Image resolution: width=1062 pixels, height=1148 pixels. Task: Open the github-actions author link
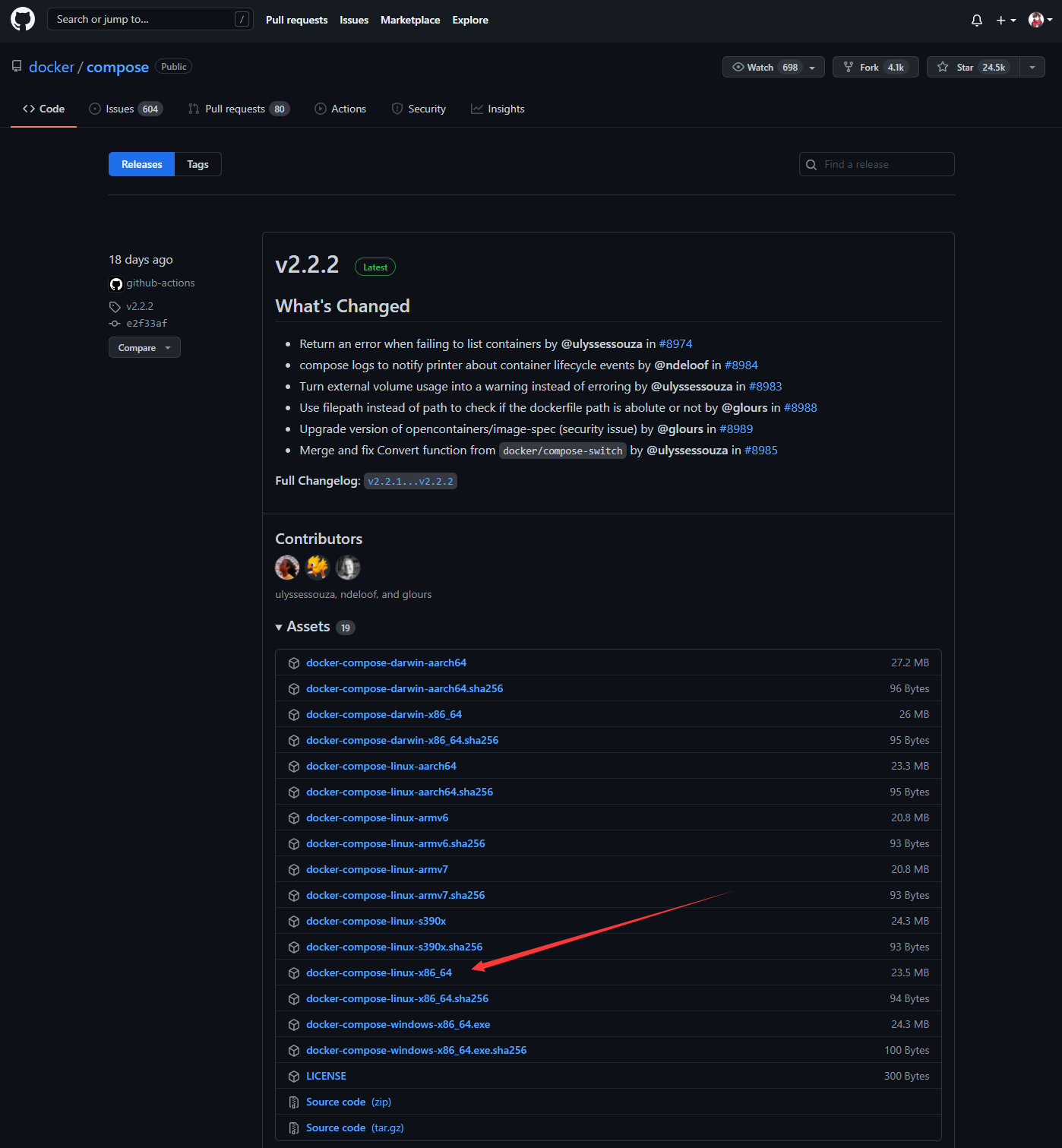pyautogui.click(x=160, y=283)
